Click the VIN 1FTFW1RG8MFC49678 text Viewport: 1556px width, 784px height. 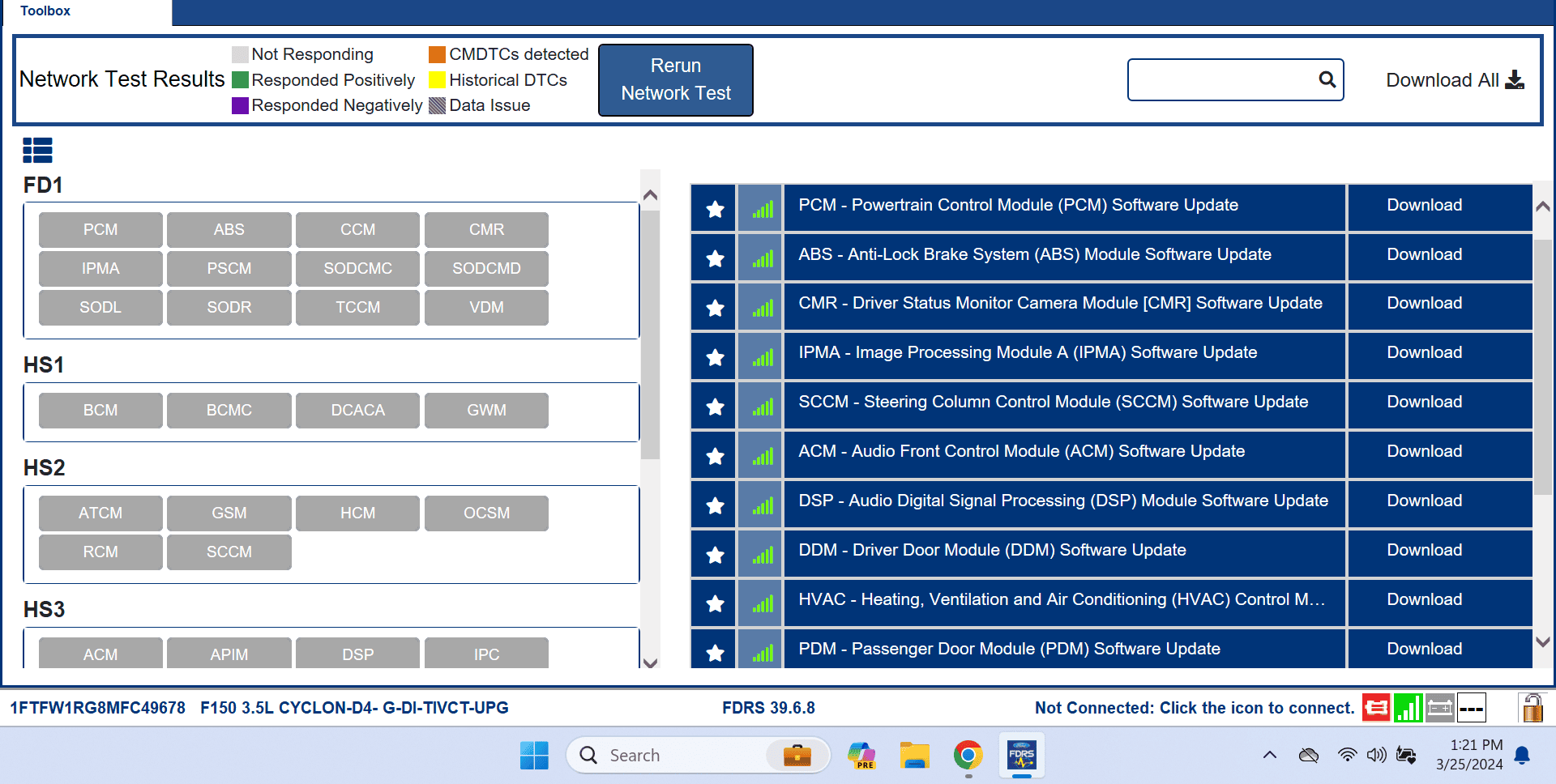tap(97, 708)
